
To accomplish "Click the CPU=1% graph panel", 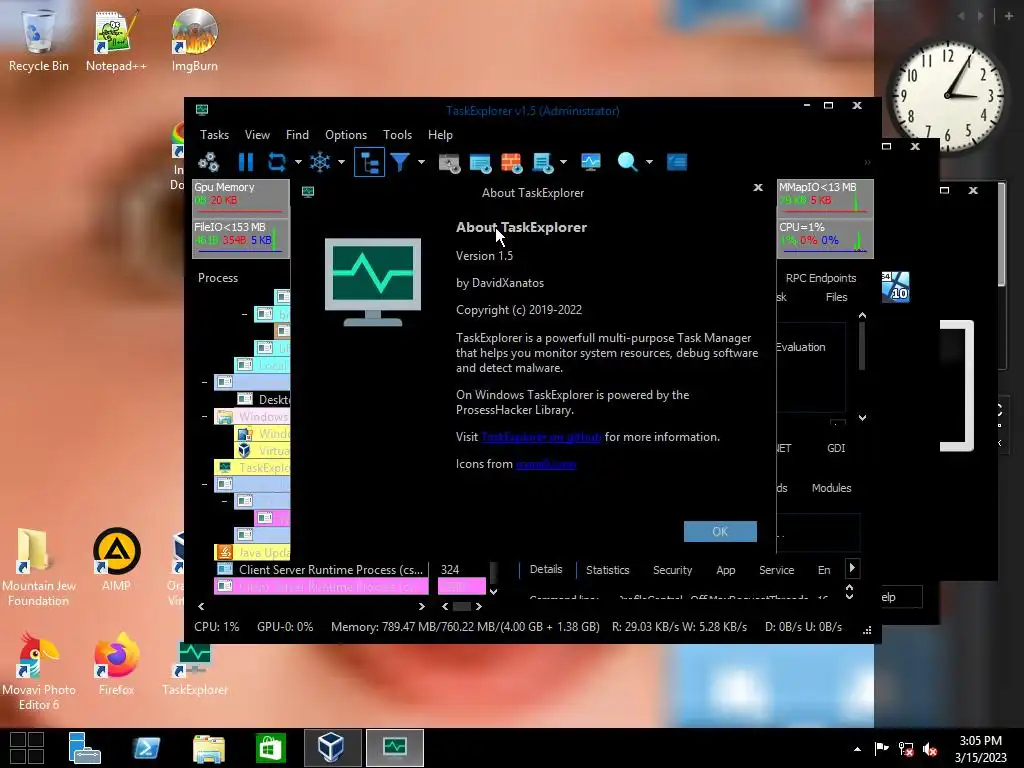I will pyautogui.click(x=825, y=238).
